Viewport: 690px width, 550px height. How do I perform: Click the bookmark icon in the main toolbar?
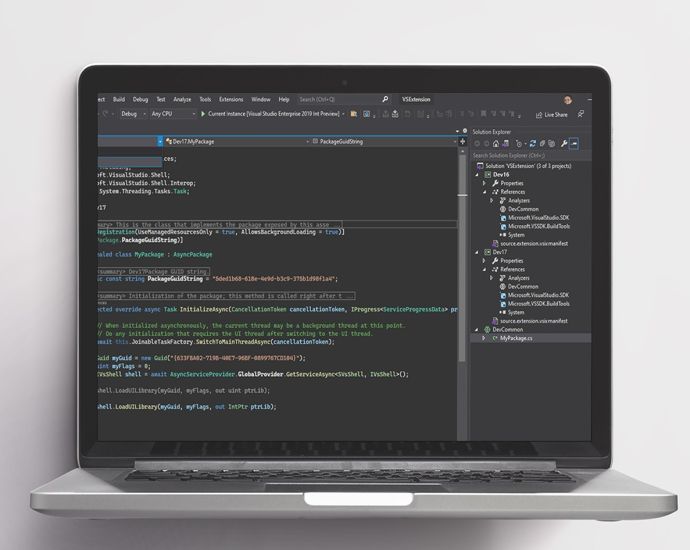tap(483, 114)
